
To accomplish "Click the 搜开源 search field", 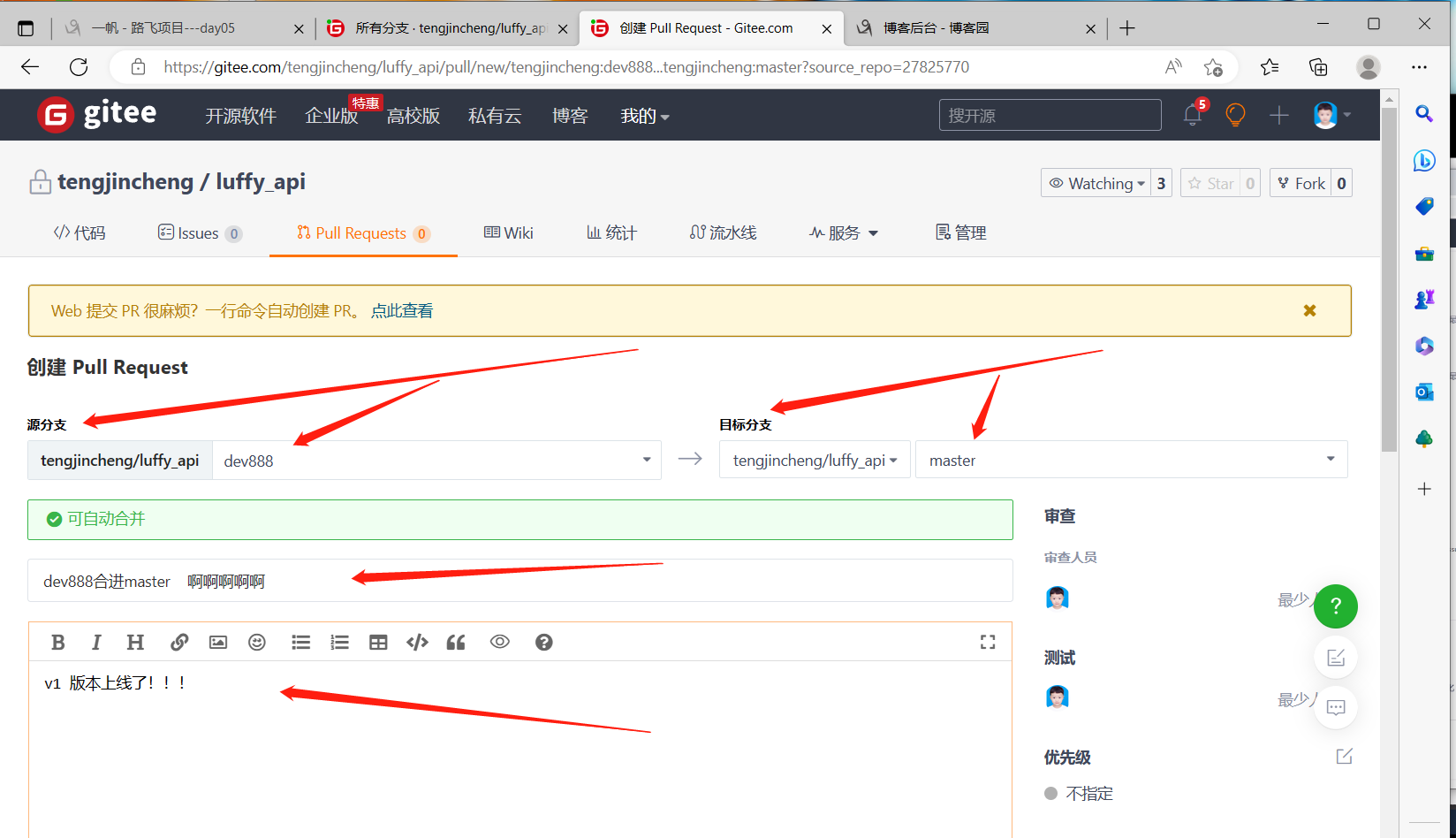I will click(x=1050, y=115).
